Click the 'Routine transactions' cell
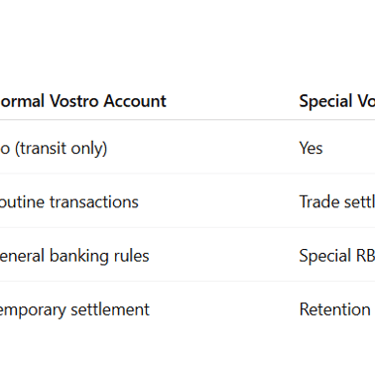The height and width of the screenshot is (366, 375). tap(69, 202)
